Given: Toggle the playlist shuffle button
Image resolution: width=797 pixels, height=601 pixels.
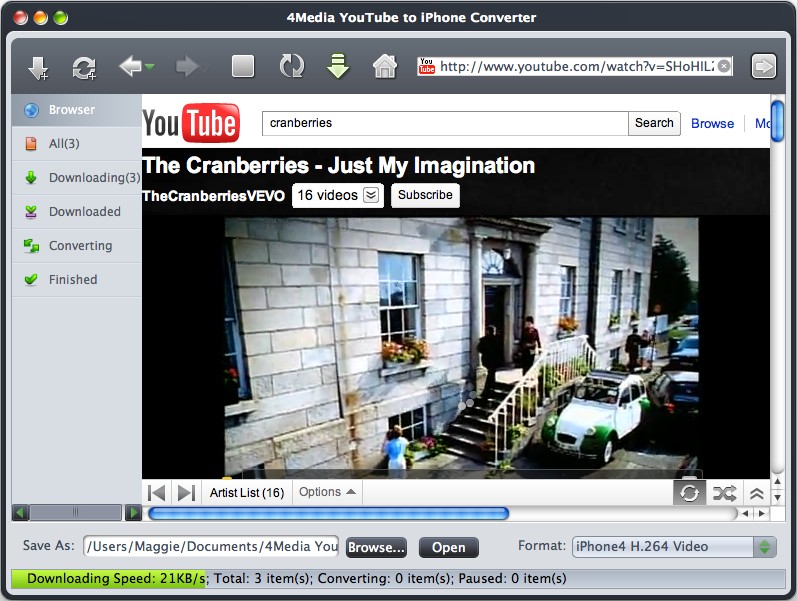Looking at the screenshot, I should (724, 493).
